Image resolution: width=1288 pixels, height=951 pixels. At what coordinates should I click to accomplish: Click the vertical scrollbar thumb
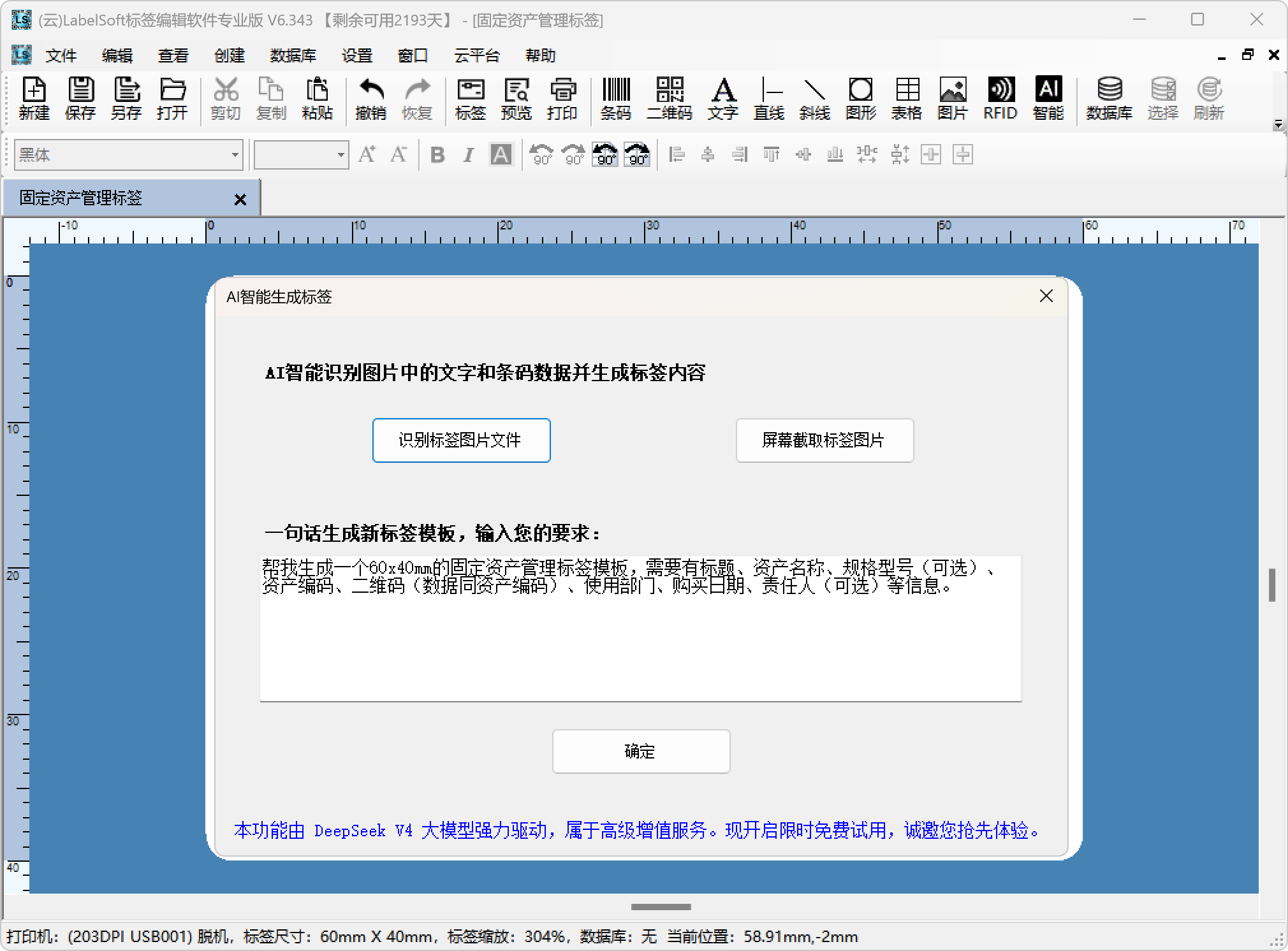1272,584
